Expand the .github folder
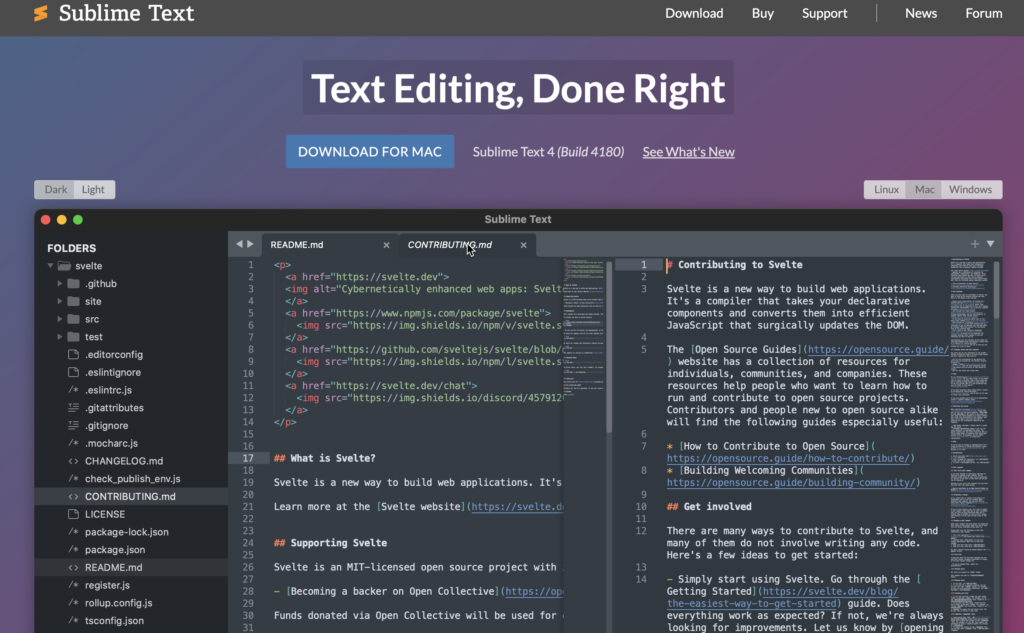 [x=60, y=284]
